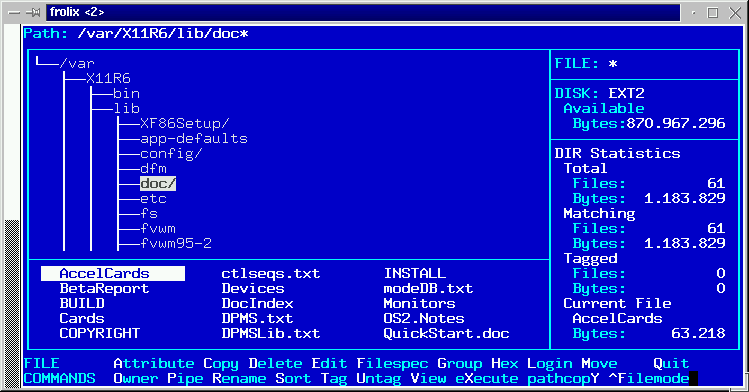This screenshot has height=392, width=749.
Task: Select the fs directory
Action: click(149, 213)
